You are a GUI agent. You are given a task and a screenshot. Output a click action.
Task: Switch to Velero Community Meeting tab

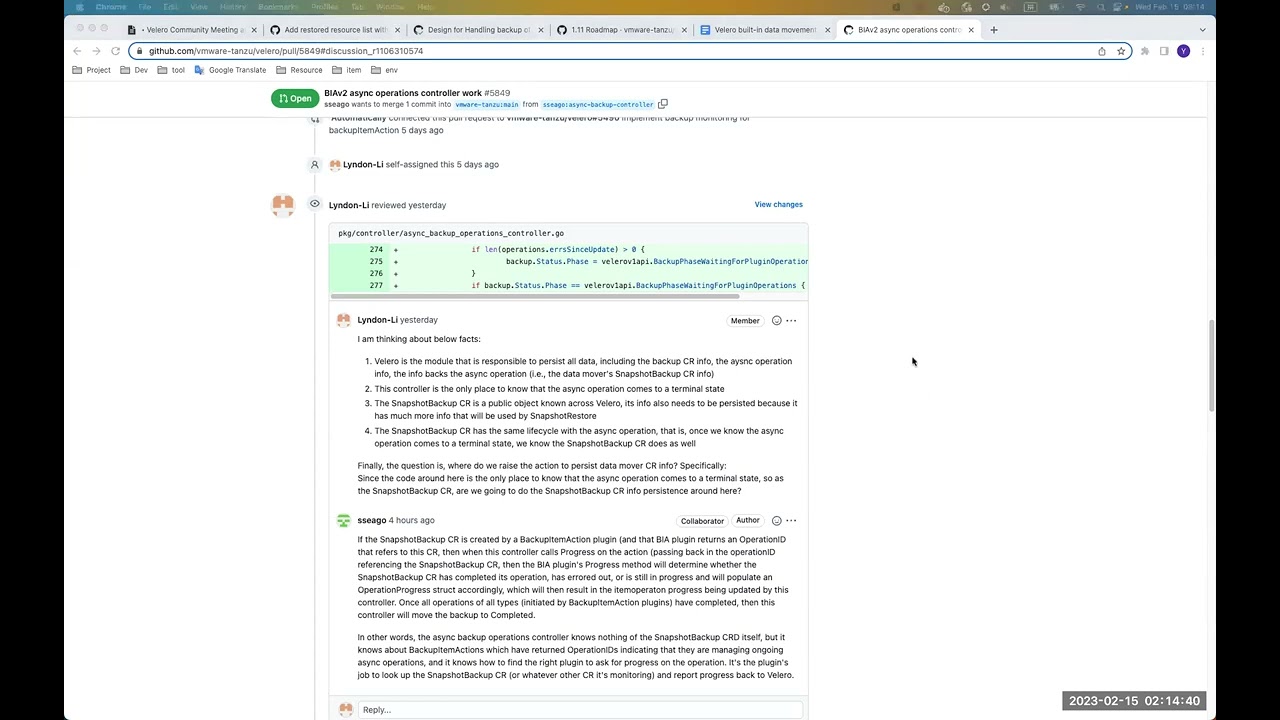[x=192, y=30]
